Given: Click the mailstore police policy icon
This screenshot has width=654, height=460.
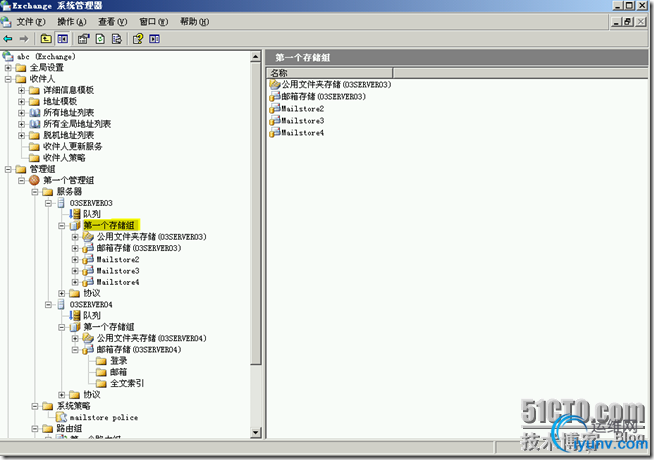Looking at the screenshot, I should click(x=61, y=417).
